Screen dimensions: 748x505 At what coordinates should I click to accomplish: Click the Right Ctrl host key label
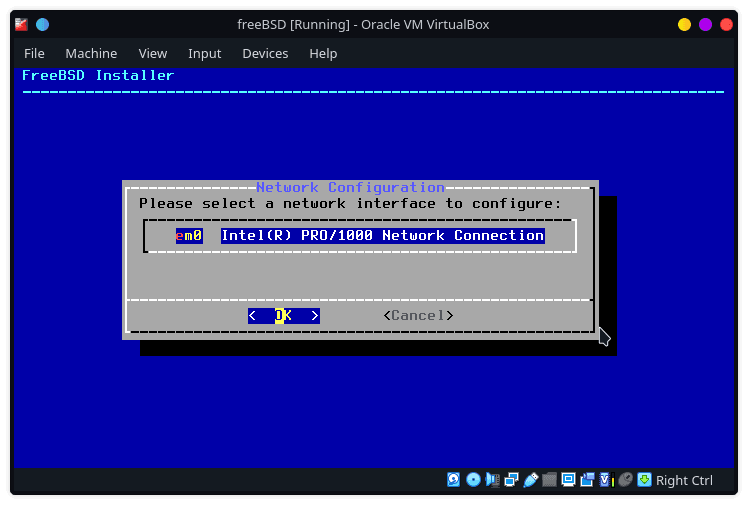(684, 480)
